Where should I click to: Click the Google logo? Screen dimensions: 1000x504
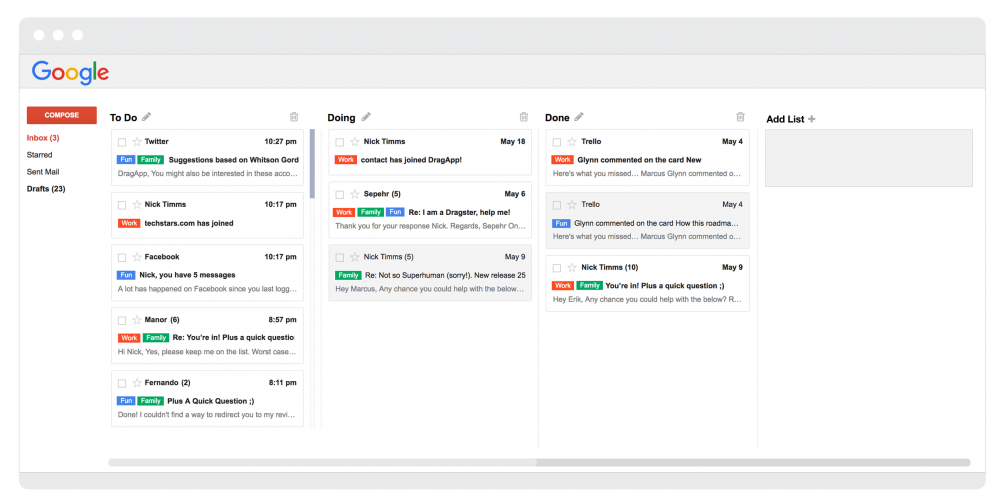(x=70, y=72)
